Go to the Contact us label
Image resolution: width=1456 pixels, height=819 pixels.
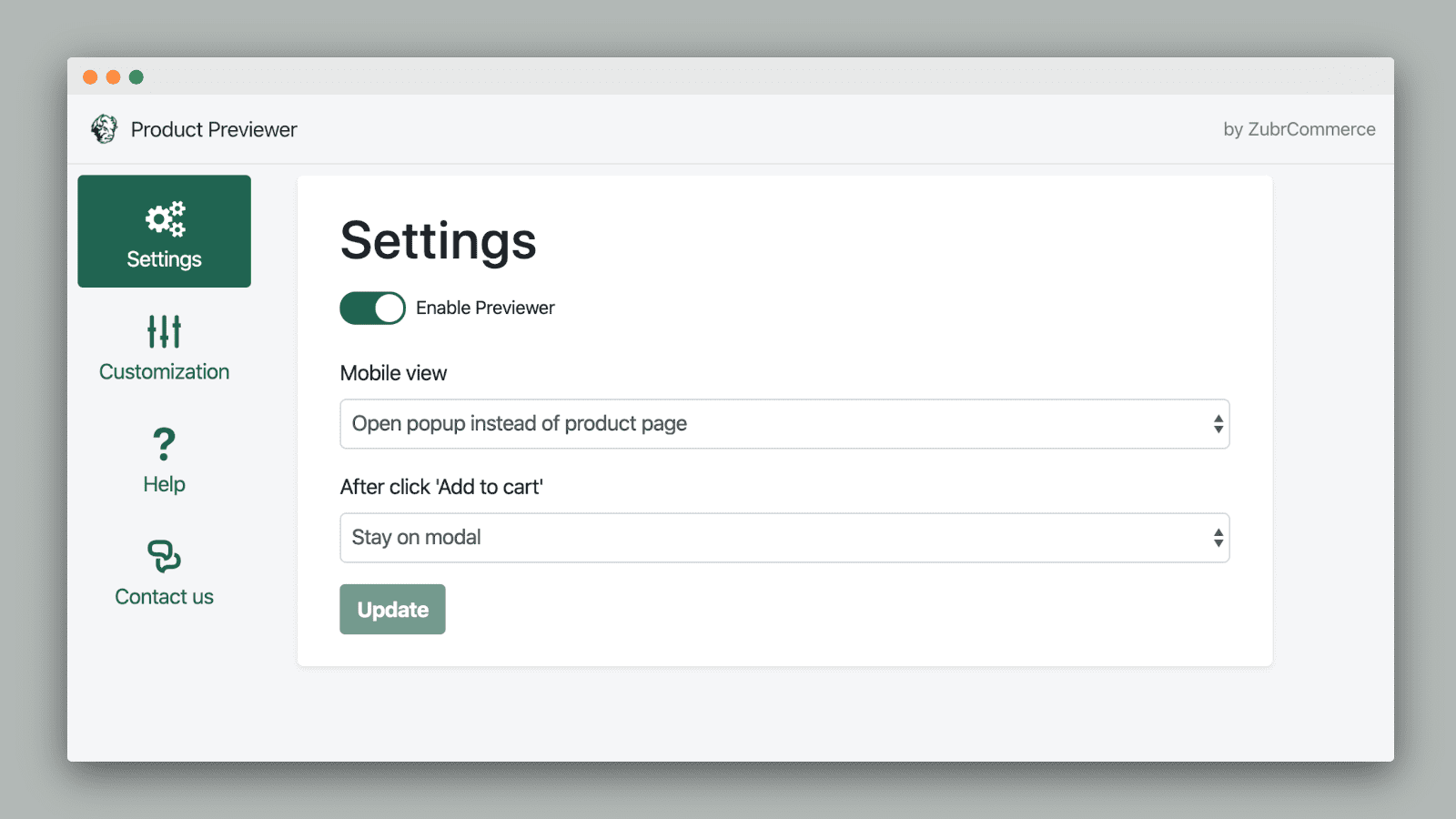coord(164,597)
